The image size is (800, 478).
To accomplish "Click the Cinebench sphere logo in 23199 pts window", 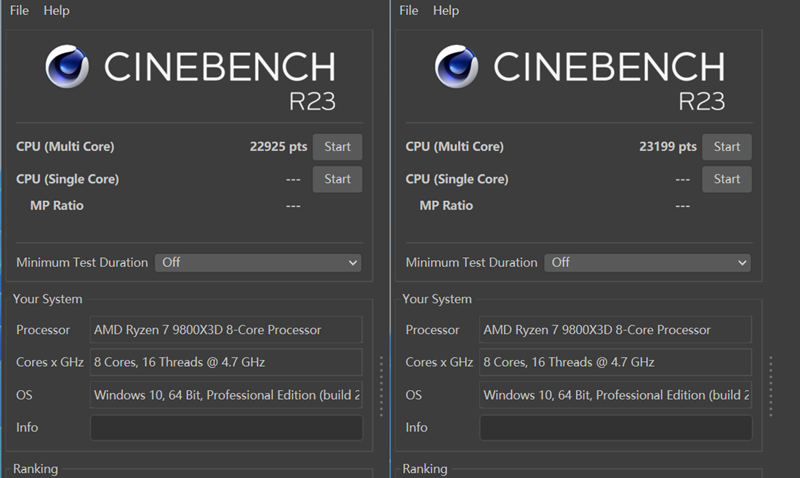I will click(460, 68).
